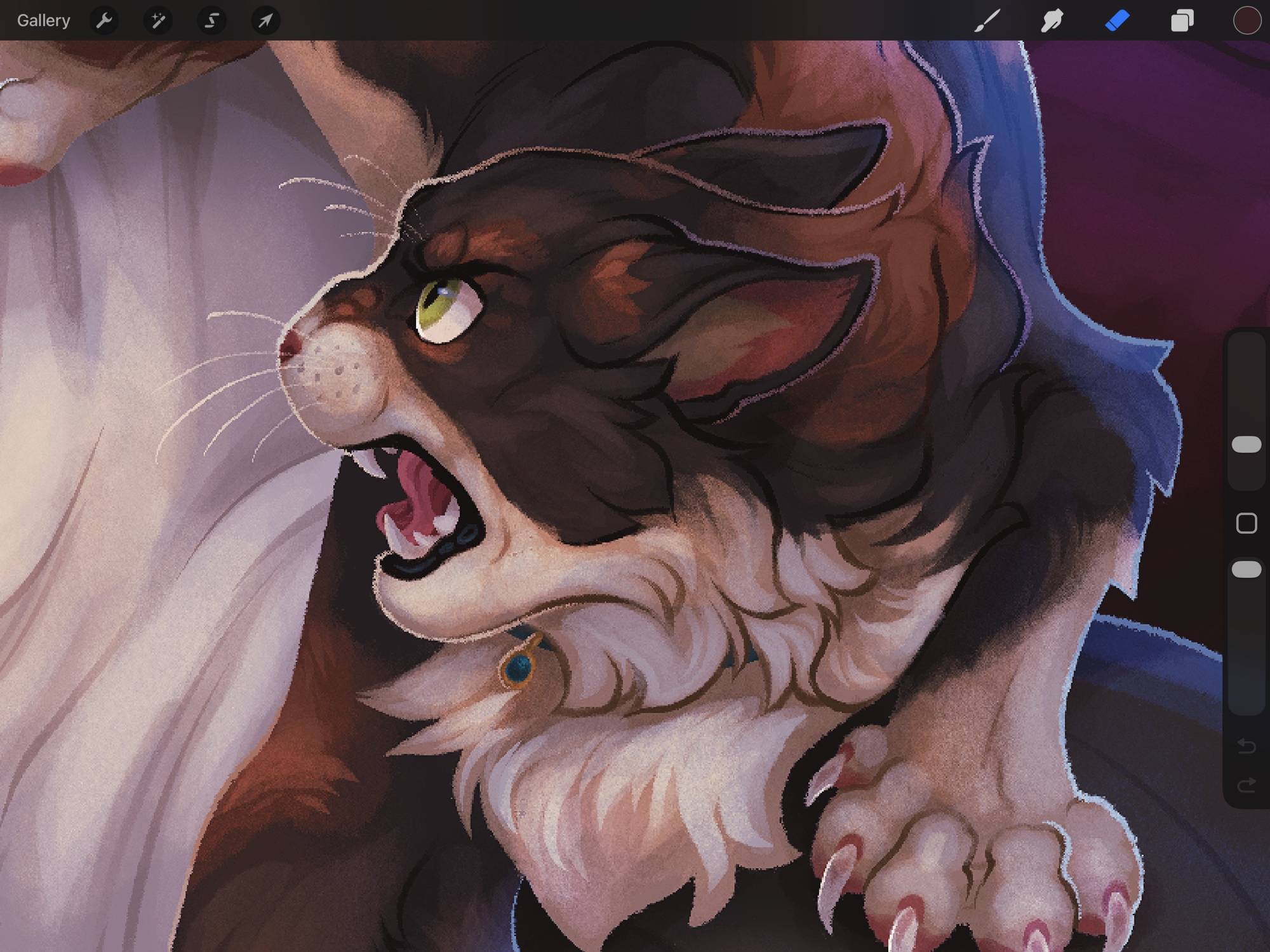Activate the Selection tool
Image resolution: width=1270 pixels, height=952 pixels.
211,20
